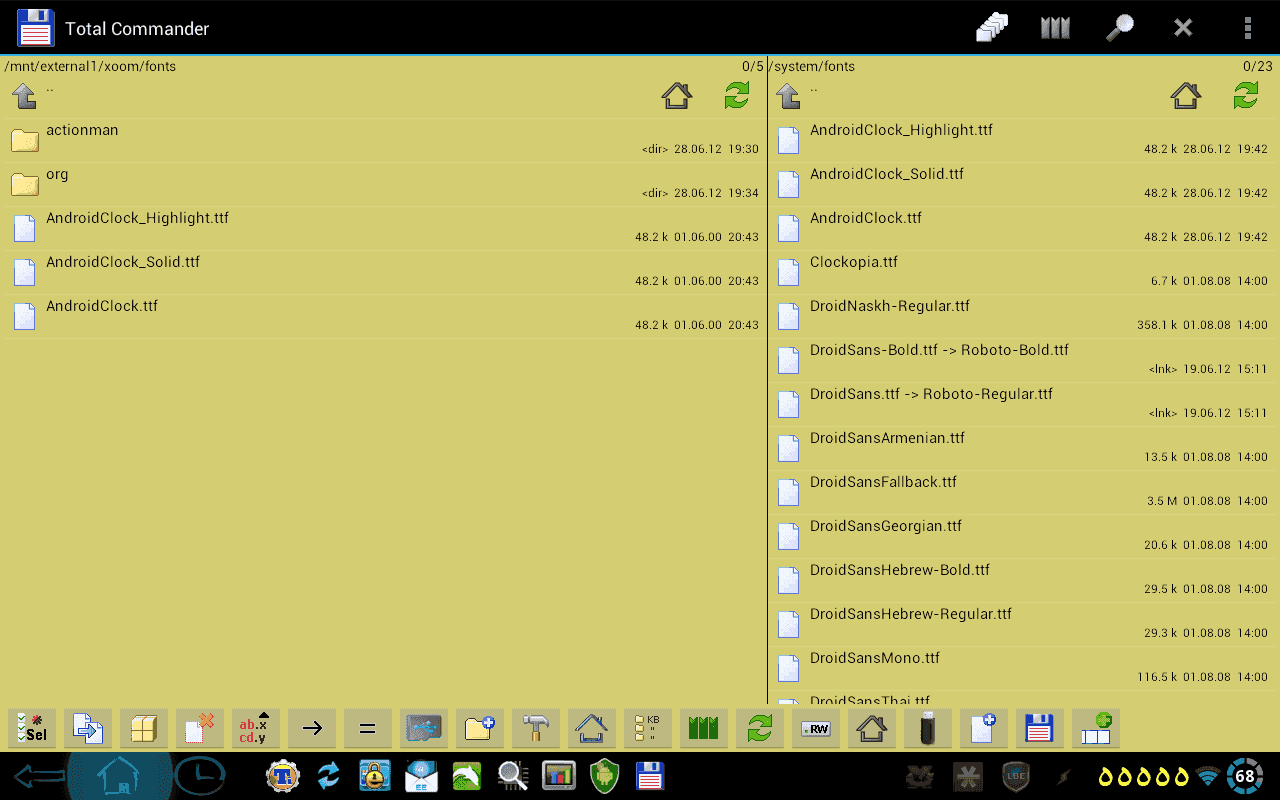Tap the X icon in title bar

pyautogui.click(x=1183, y=28)
